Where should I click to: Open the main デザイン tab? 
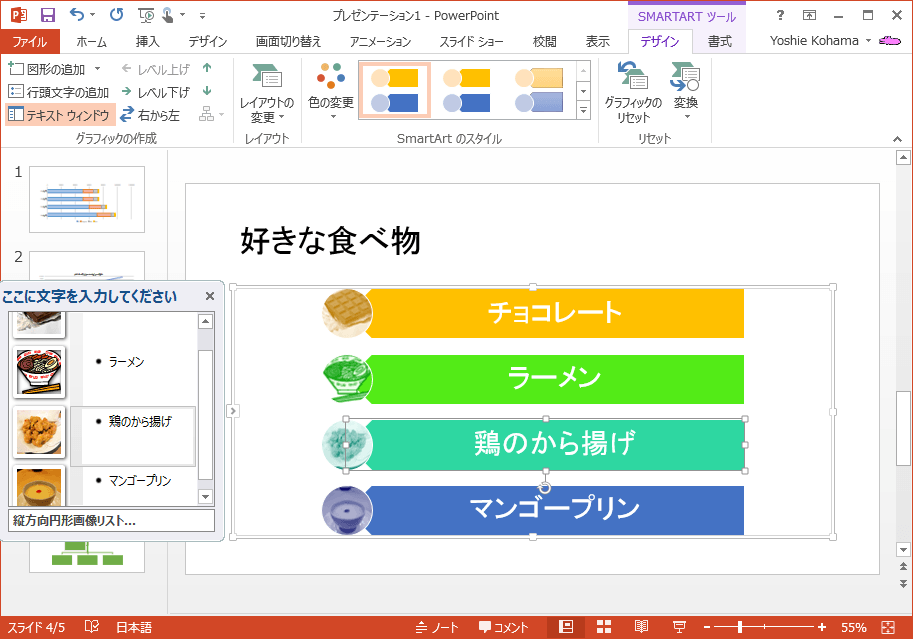point(207,41)
